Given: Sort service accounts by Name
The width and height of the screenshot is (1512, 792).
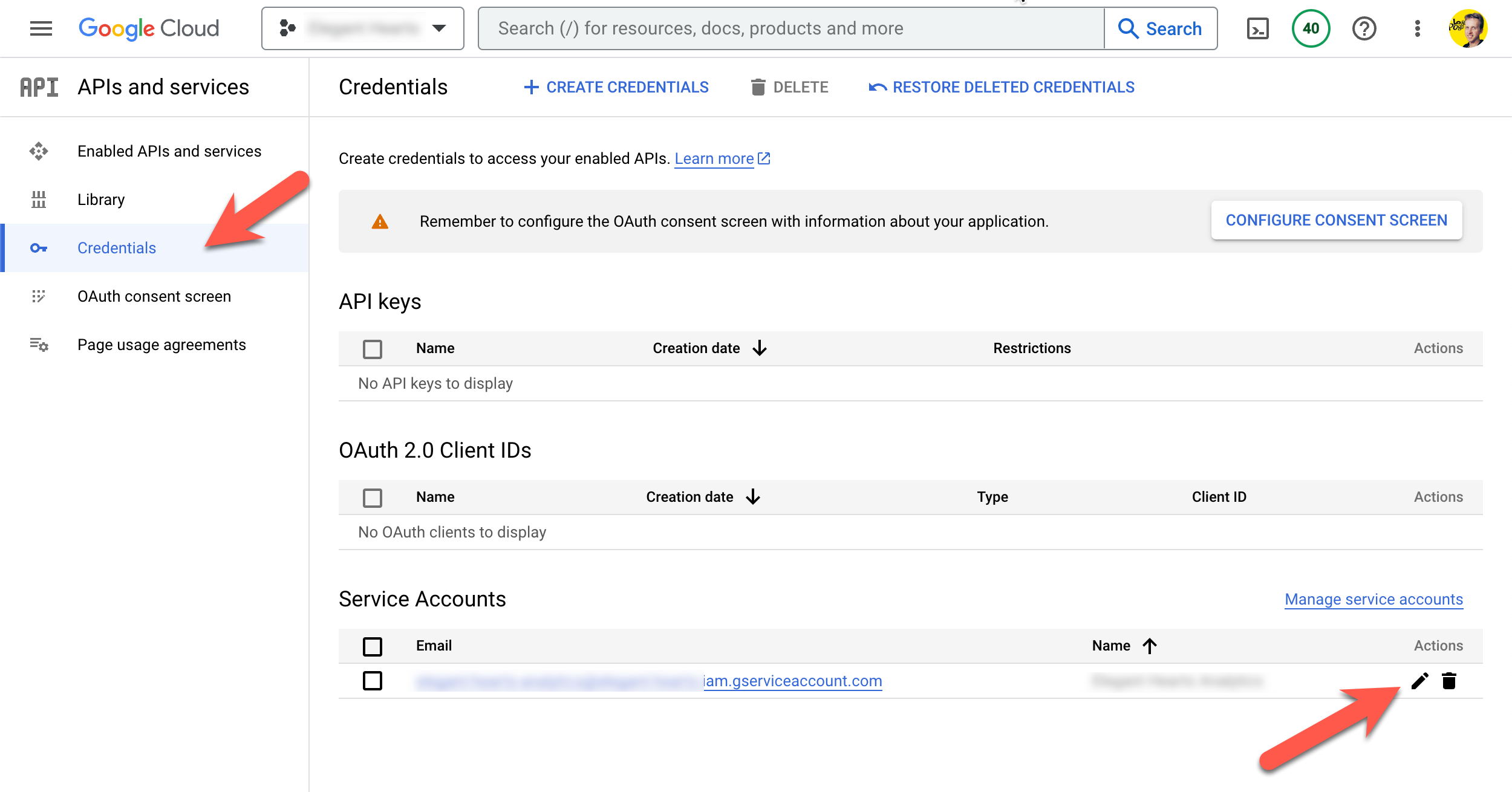Looking at the screenshot, I should pyautogui.click(x=1125, y=646).
